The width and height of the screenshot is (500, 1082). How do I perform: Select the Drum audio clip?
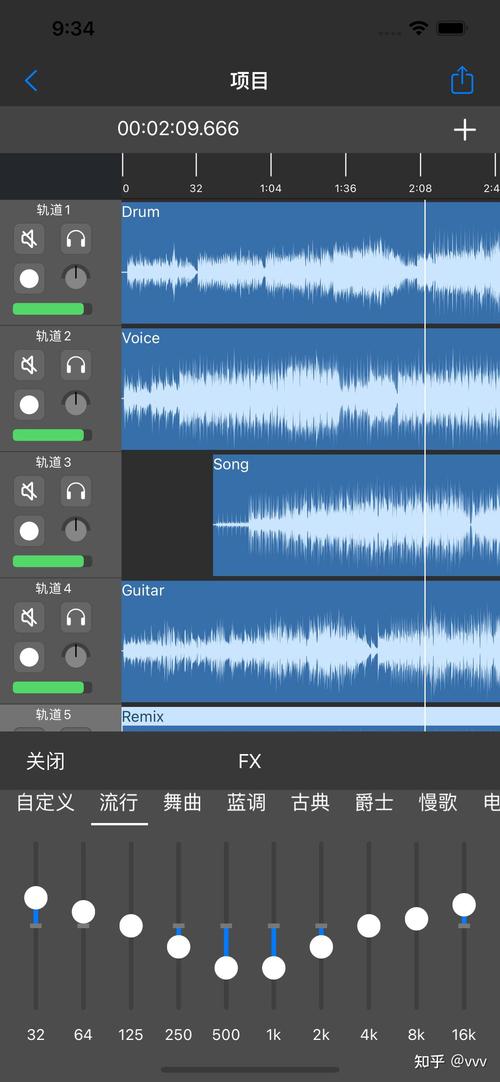(310, 262)
